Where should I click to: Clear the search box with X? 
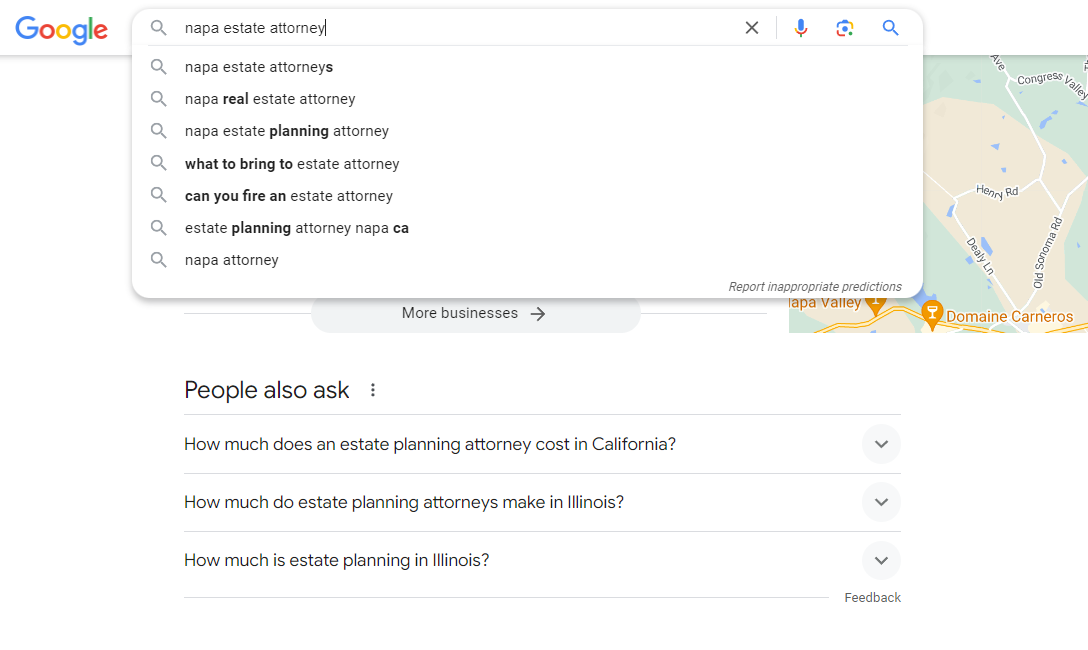751,28
